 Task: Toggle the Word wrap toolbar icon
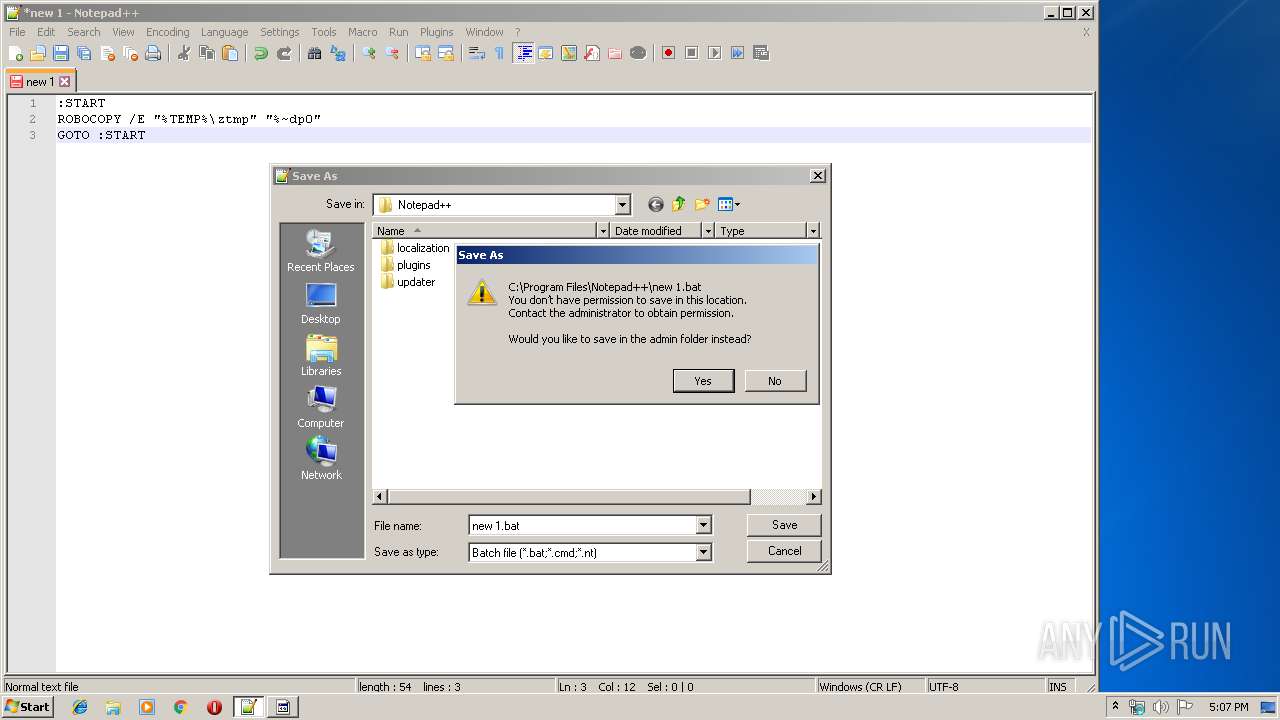coord(477,53)
